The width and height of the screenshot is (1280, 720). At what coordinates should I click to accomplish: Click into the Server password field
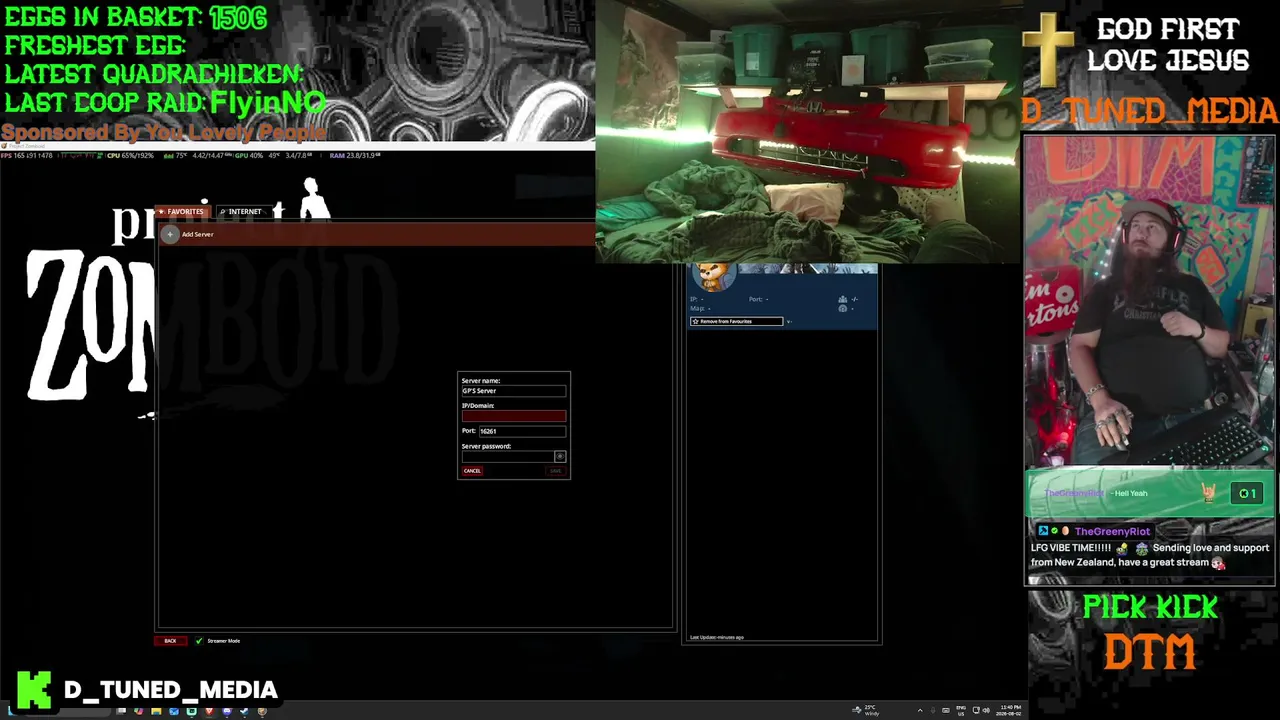pos(507,456)
